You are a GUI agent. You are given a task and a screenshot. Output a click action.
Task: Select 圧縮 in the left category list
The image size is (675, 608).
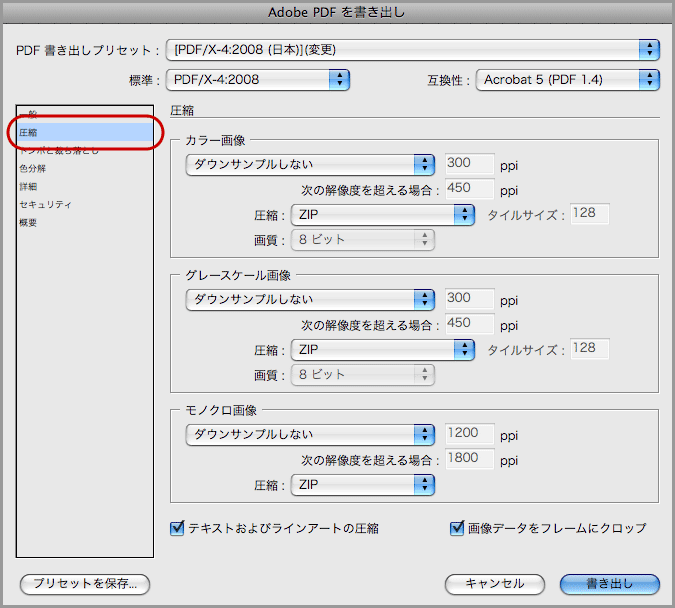click(85, 132)
